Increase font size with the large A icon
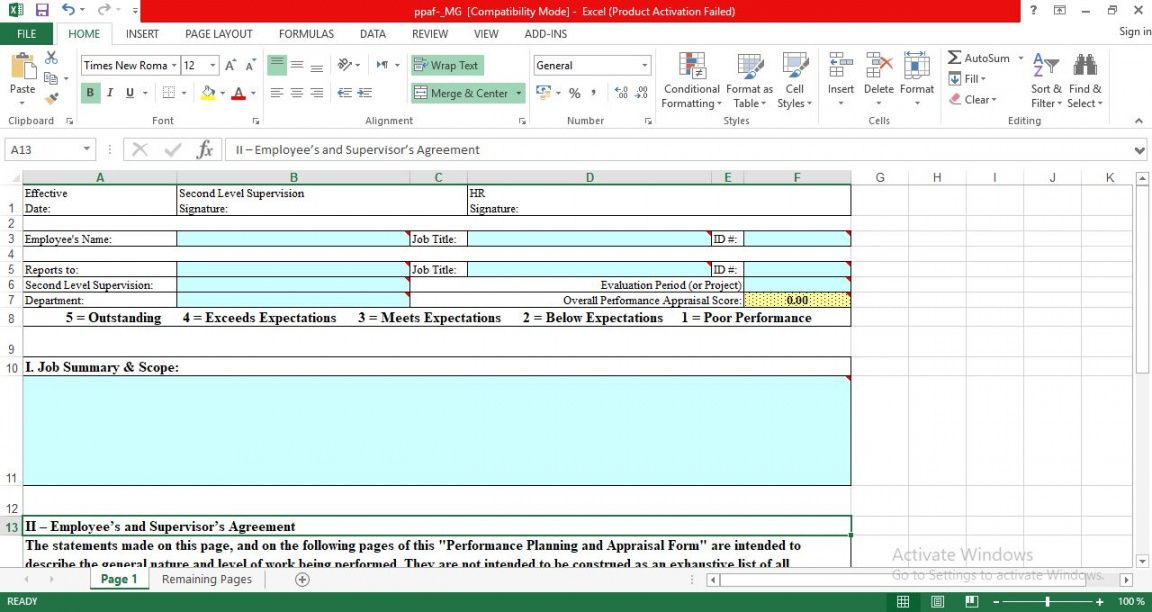The height and width of the screenshot is (612, 1152). [x=231, y=65]
